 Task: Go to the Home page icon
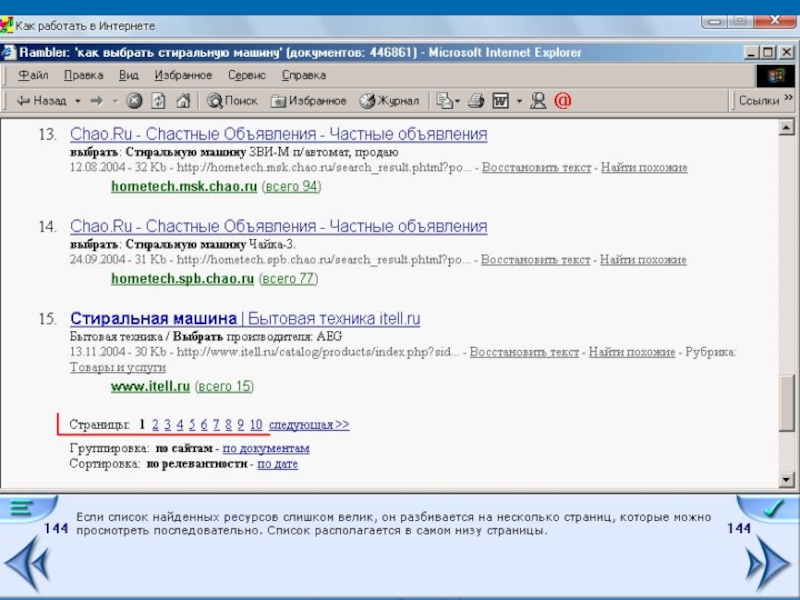[x=183, y=101]
